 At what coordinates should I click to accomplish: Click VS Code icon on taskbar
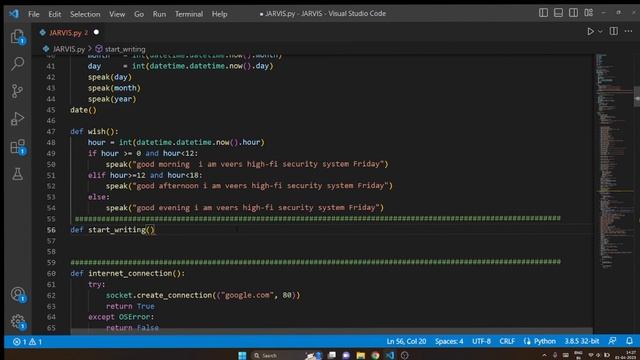(390, 356)
